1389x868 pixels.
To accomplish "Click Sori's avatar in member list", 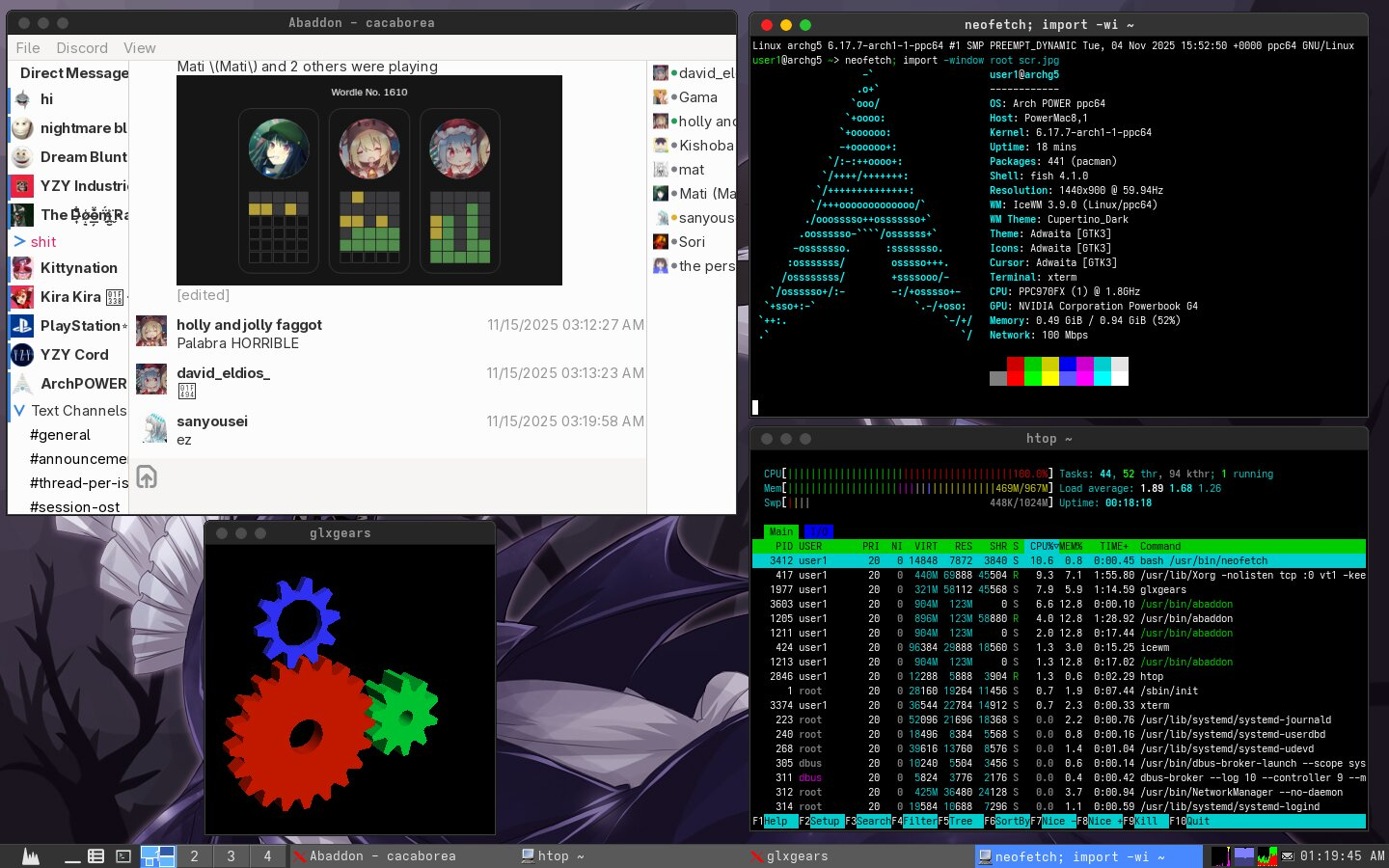I will click(661, 242).
